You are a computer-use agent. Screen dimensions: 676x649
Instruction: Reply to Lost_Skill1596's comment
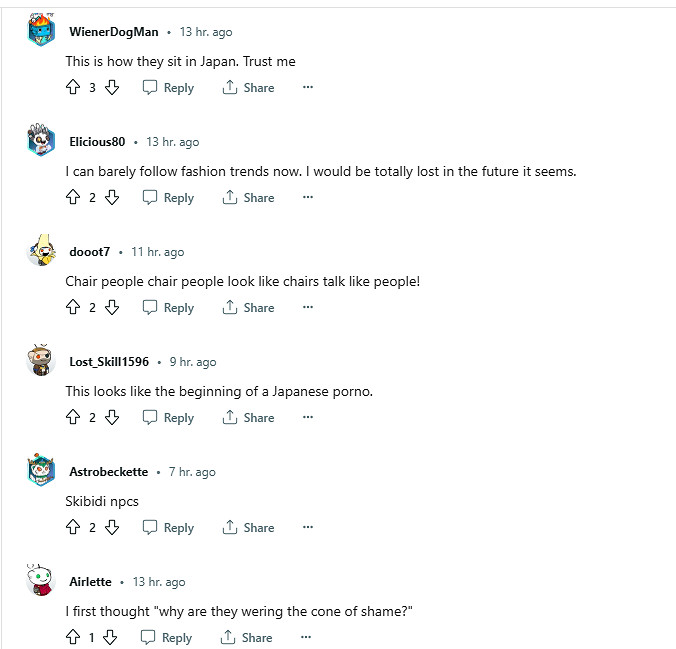tap(168, 418)
